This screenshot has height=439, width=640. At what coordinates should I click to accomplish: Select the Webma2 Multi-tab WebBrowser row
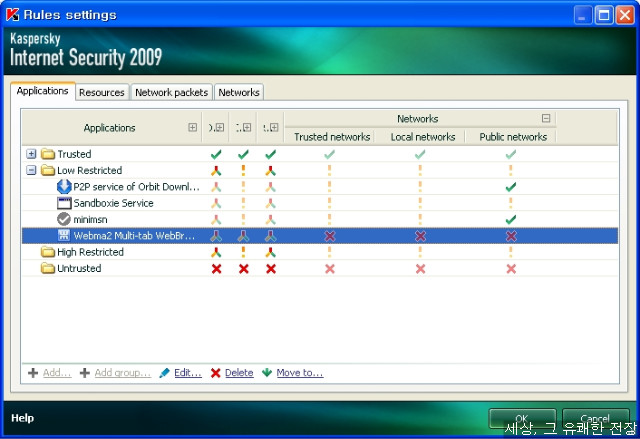(x=320, y=235)
